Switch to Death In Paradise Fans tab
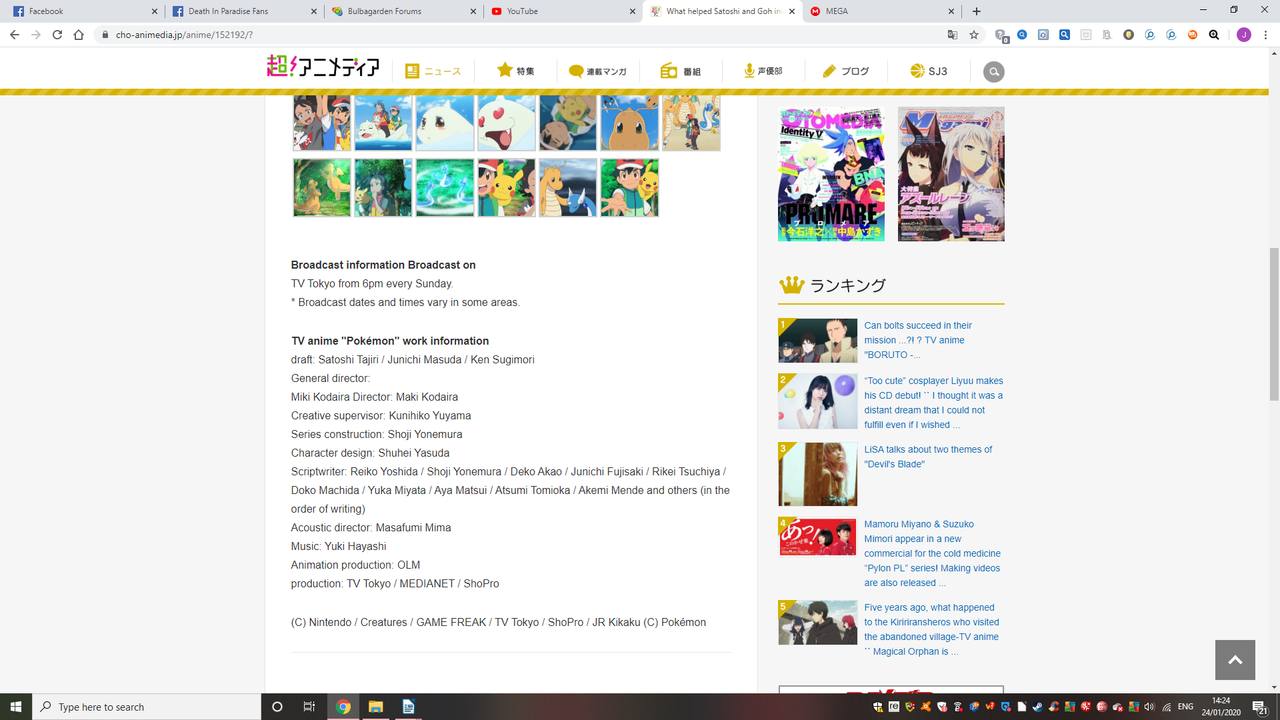 (243, 11)
